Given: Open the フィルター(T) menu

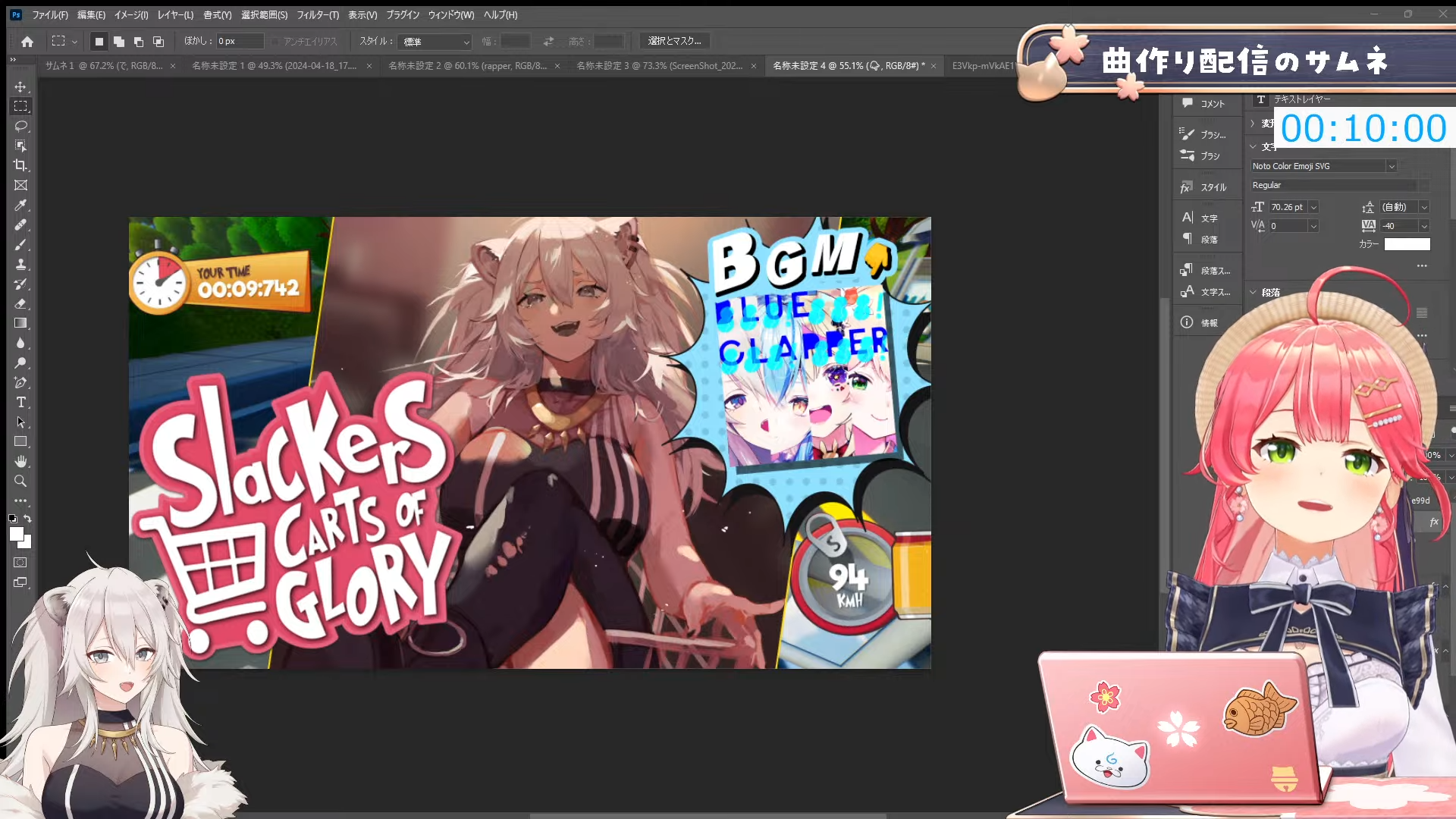Looking at the screenshot, I should point(318,15).
